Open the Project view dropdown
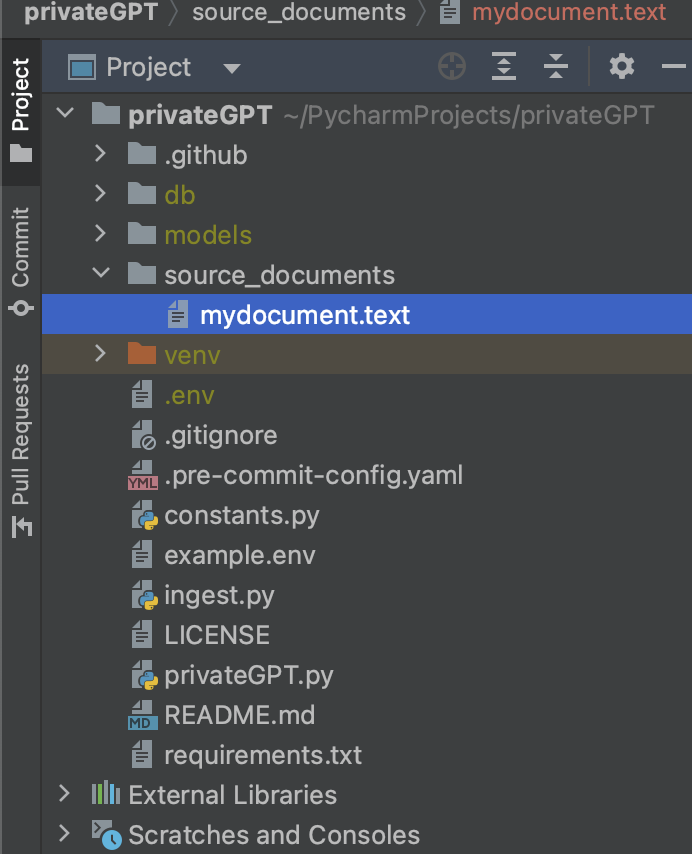Image resolution: width=692 pixels, height=854 pixels. coord(232,67)
